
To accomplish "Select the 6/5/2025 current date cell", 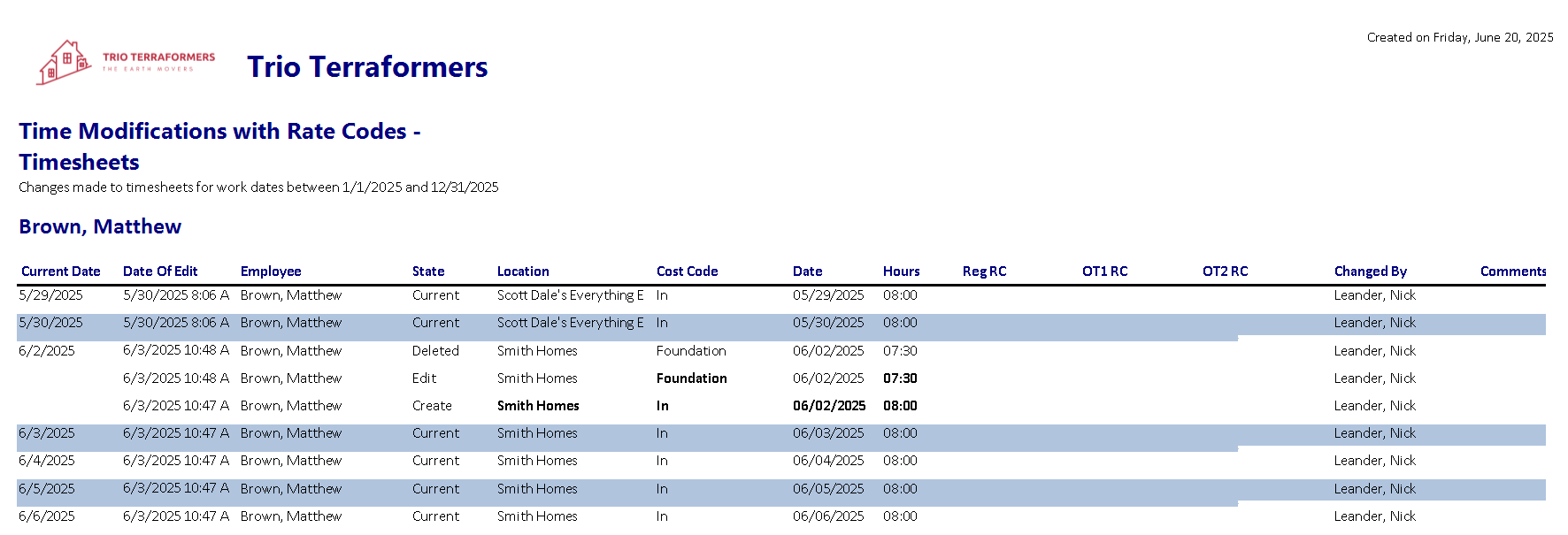I will coord(47,489).
